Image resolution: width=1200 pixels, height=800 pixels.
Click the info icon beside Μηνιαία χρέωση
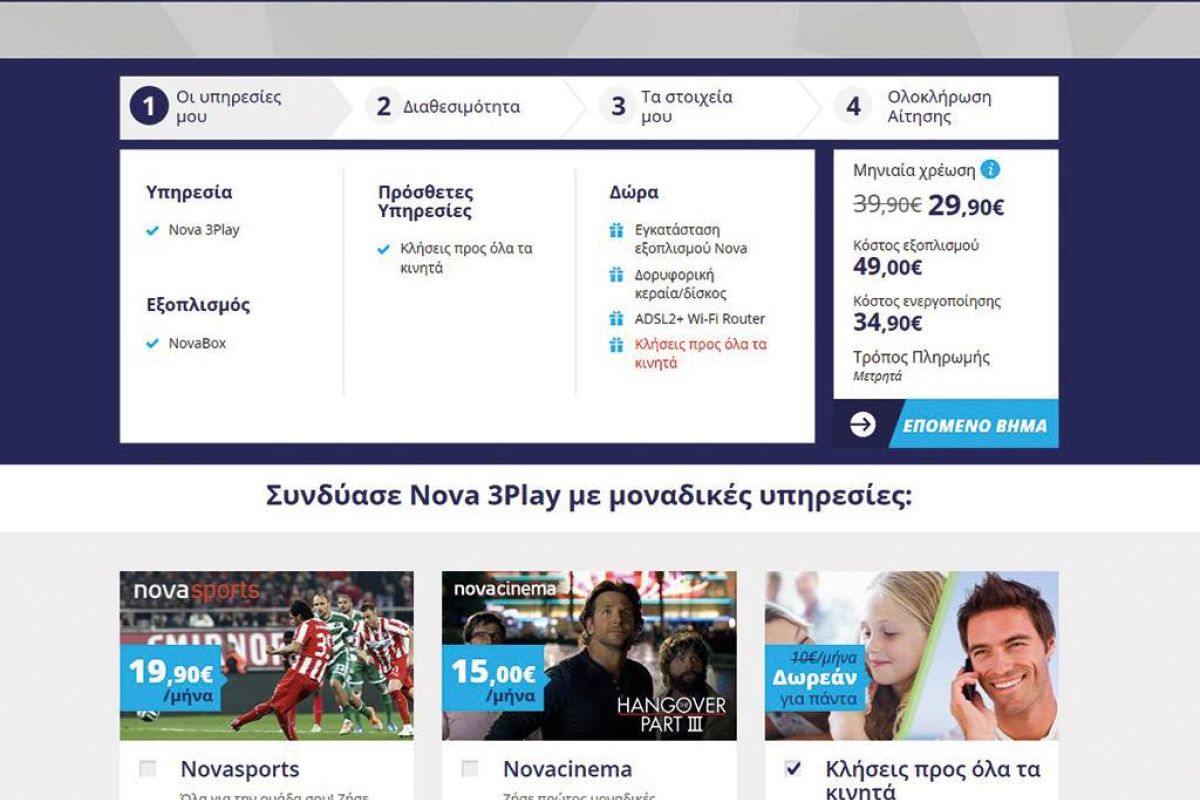click(990, 169)
